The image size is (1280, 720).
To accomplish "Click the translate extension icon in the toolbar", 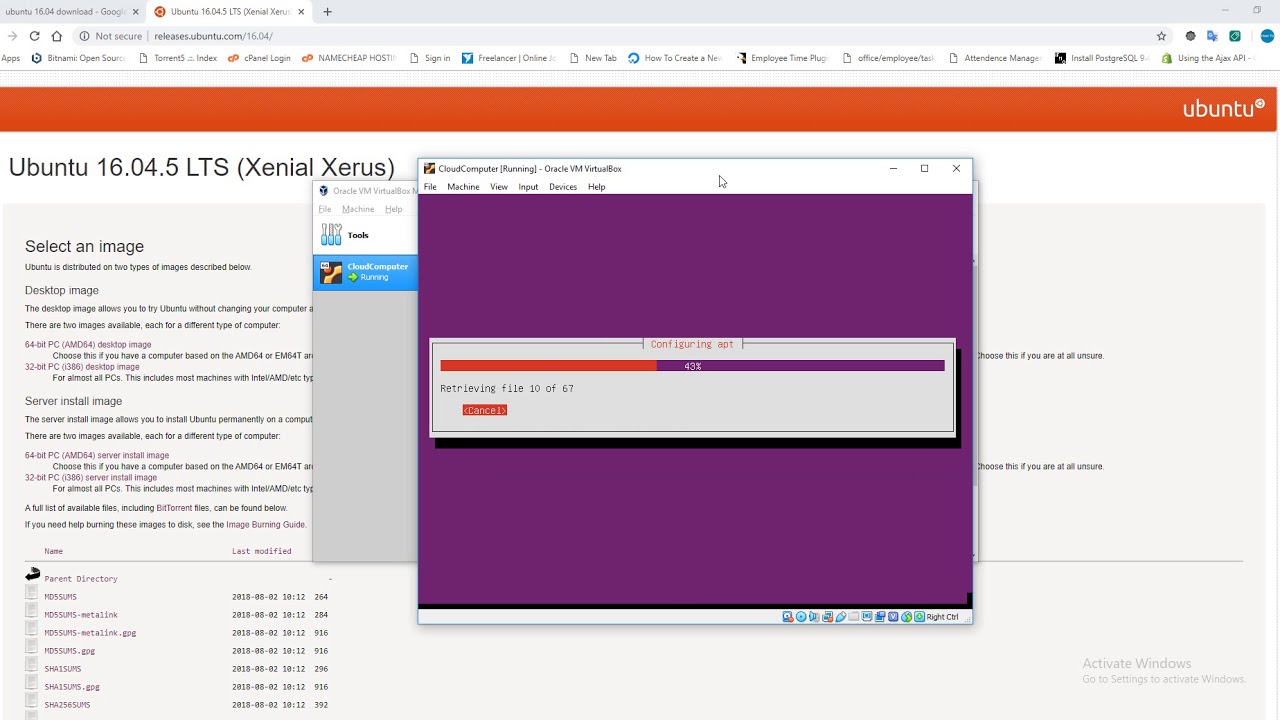I will click(1212, 36).
